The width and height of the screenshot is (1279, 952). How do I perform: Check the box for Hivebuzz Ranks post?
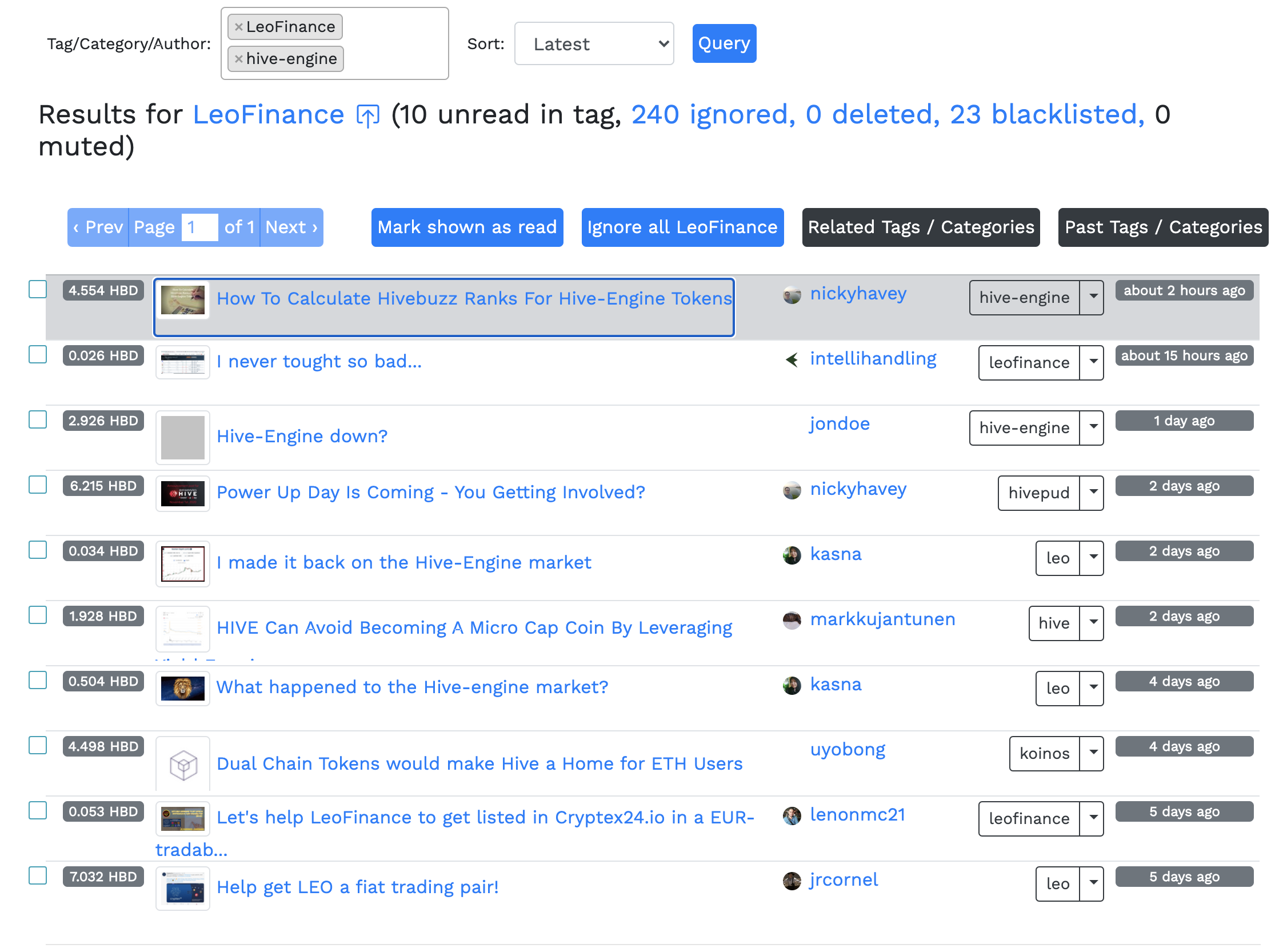click(38, 289)
